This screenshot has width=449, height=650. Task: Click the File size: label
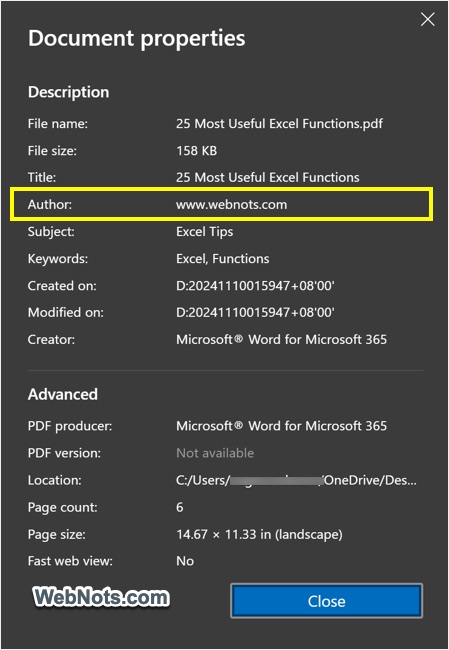pyautogui.click(x=52, y=150)
